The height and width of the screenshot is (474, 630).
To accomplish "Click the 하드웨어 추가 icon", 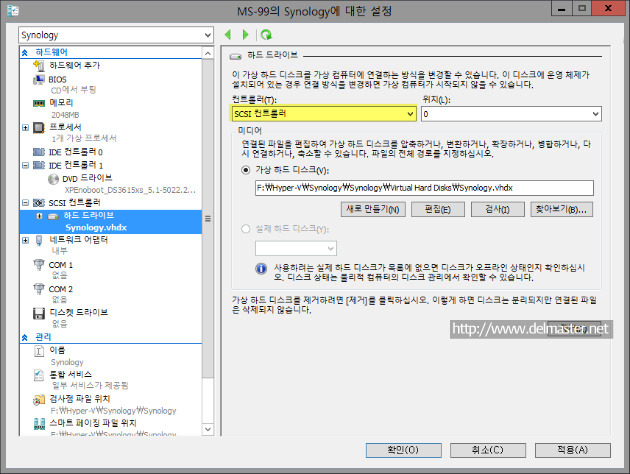I will click(39, 65).
